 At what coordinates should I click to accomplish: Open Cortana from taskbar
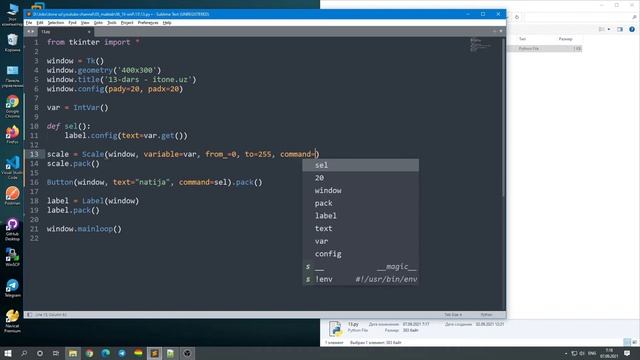[x=40, y=353]
